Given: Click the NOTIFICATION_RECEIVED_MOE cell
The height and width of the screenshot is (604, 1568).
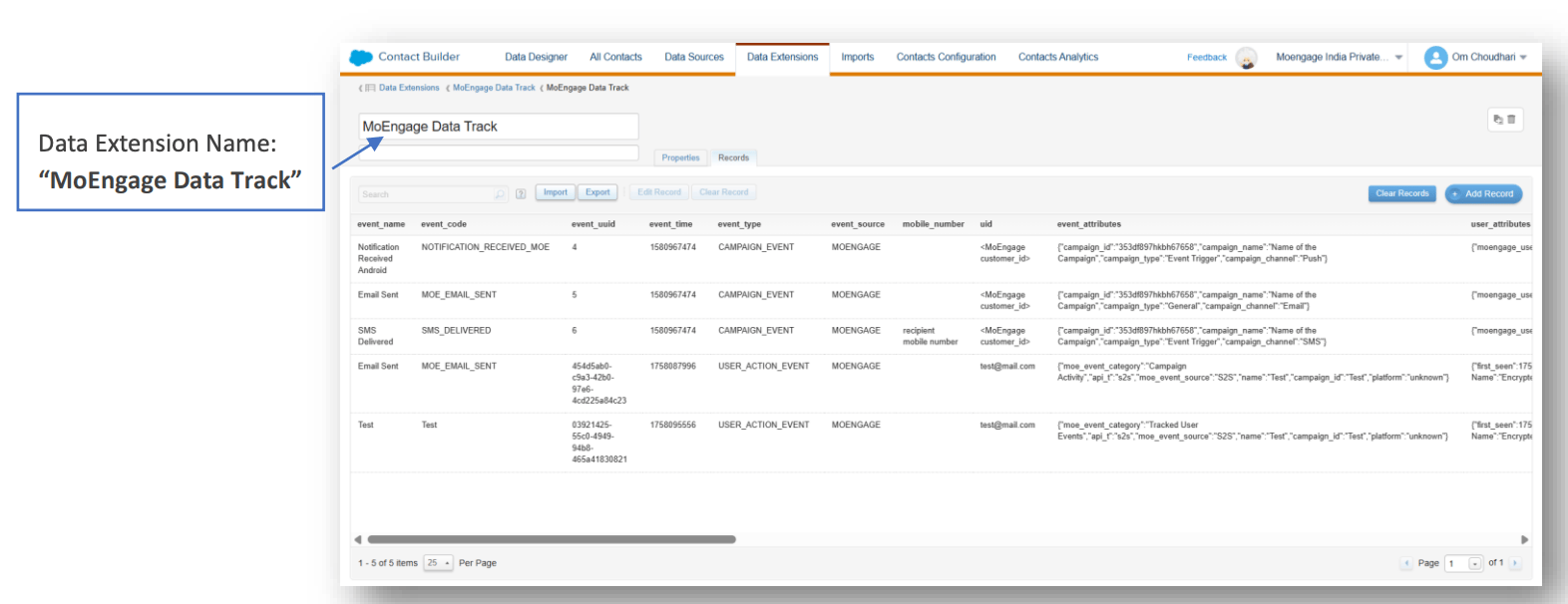Looking at the screenshot, I should pyautogui.click(x=485, y=247).
